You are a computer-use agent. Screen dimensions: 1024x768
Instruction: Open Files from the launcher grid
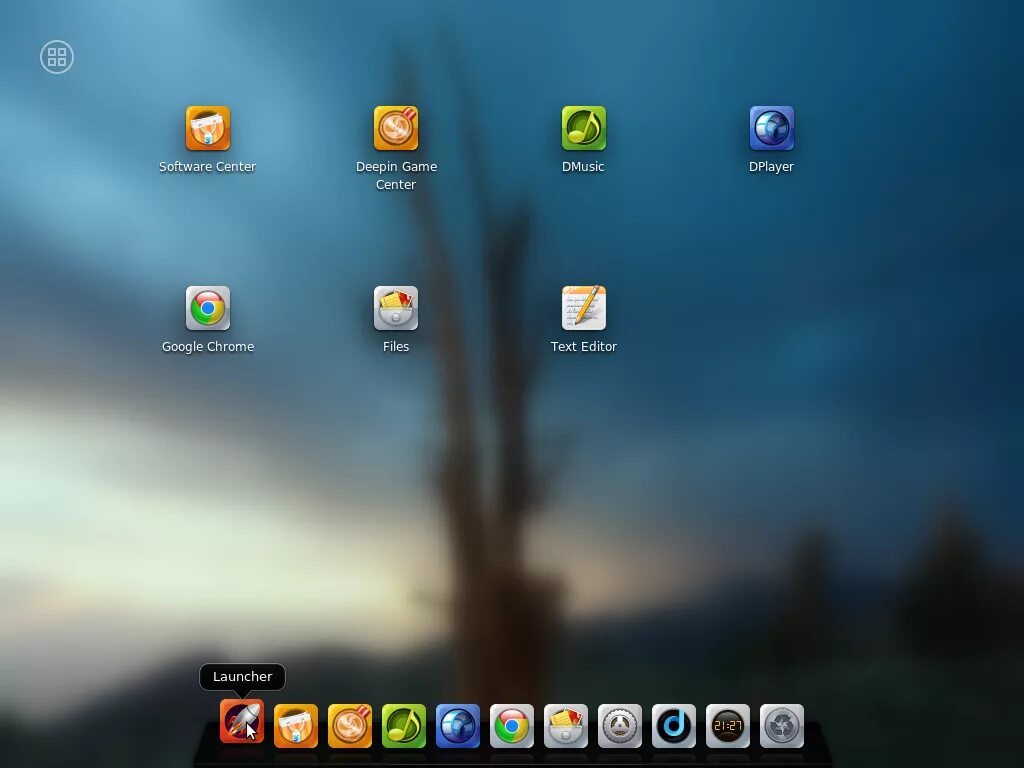click(x=396, y=308)
